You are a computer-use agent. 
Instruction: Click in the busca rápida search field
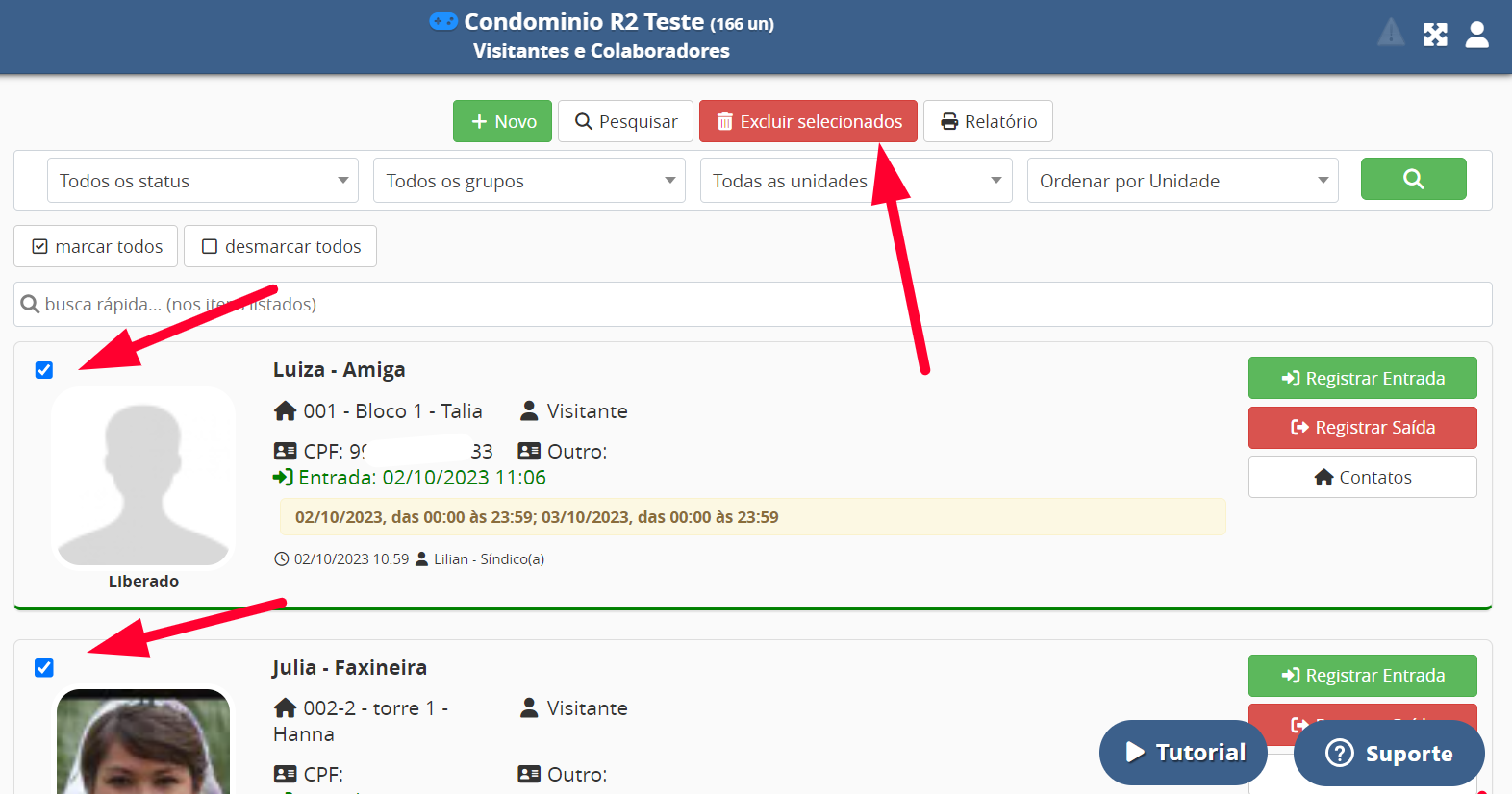point(752,305)
